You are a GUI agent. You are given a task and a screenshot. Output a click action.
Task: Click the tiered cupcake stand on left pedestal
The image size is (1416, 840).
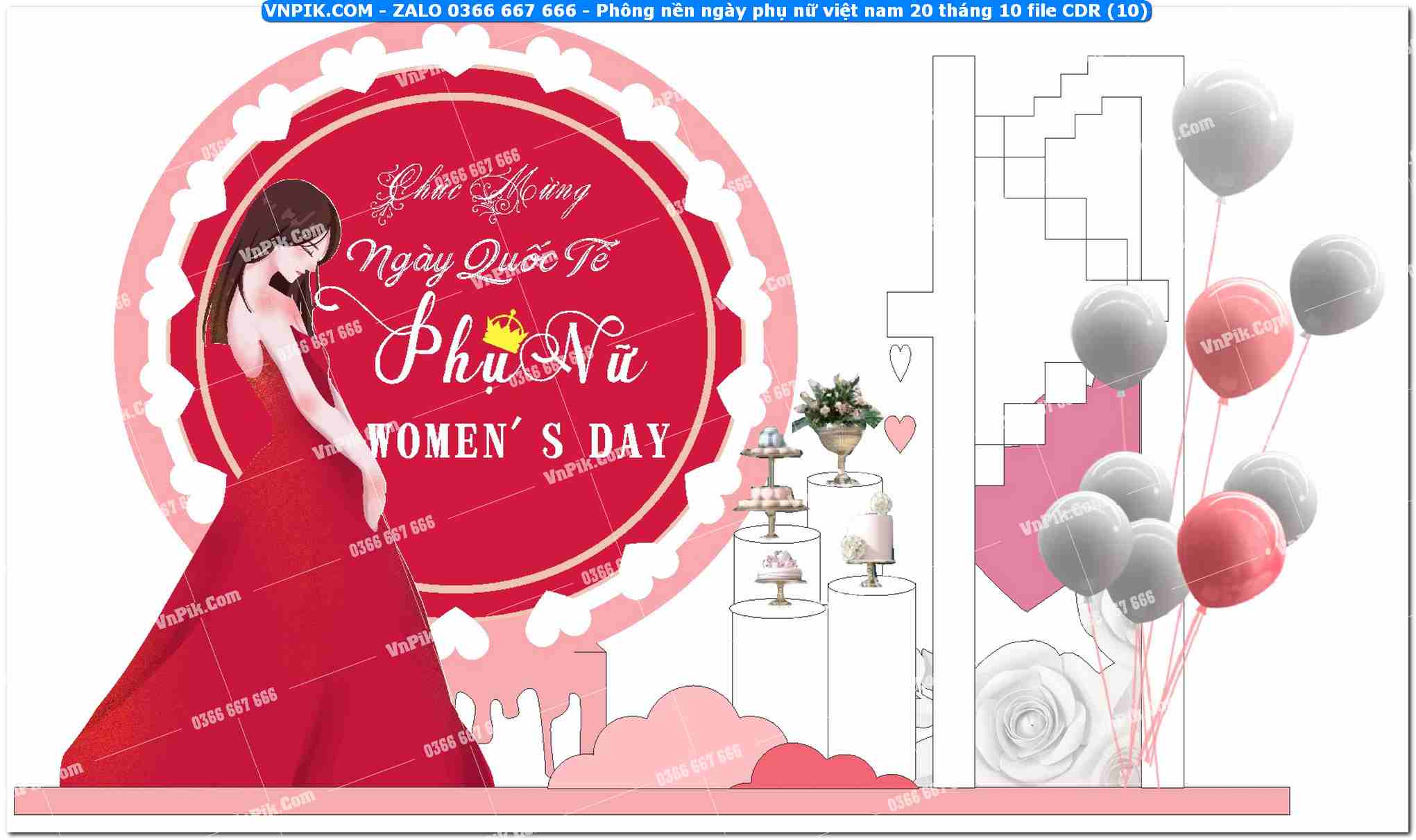click(770, 486)
